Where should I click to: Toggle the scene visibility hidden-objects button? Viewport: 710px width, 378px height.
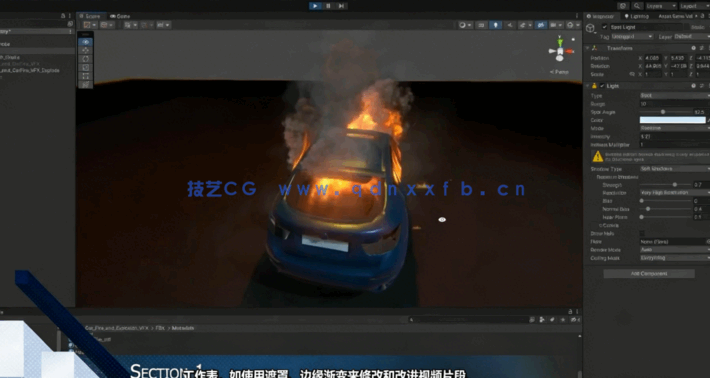(x=541, y=25)
